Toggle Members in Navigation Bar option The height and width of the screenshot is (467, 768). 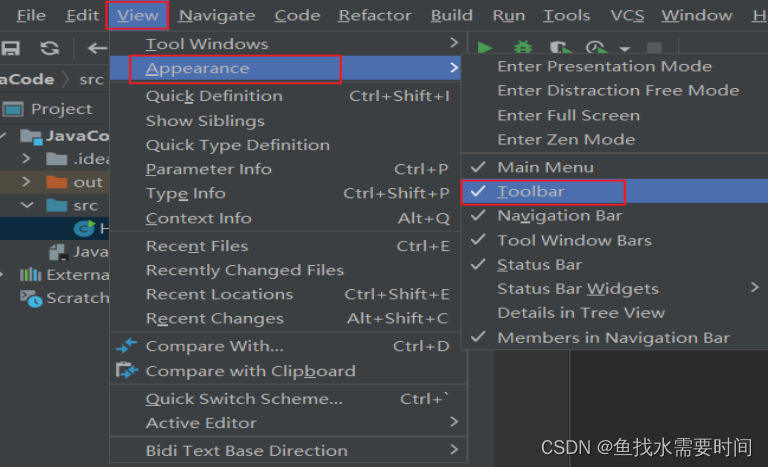pyautogui.click(x=615, y=338)
